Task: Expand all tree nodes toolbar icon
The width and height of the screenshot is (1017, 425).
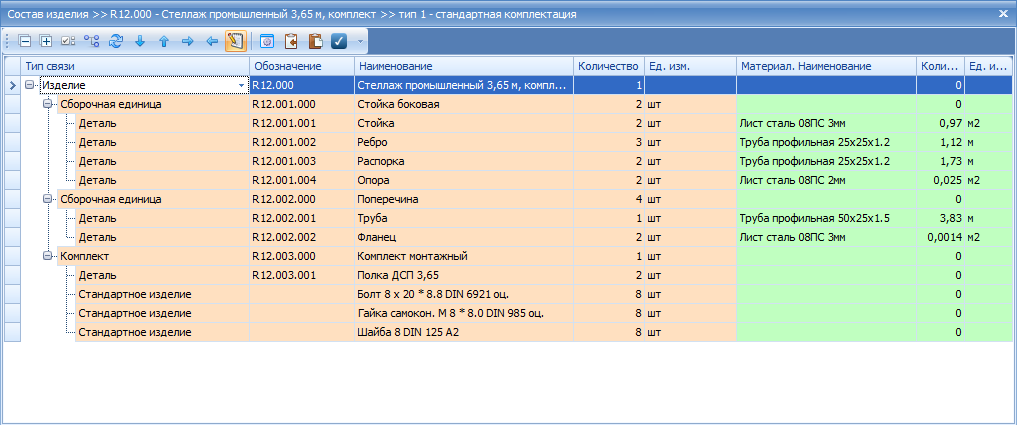Action: click(46, 42)
